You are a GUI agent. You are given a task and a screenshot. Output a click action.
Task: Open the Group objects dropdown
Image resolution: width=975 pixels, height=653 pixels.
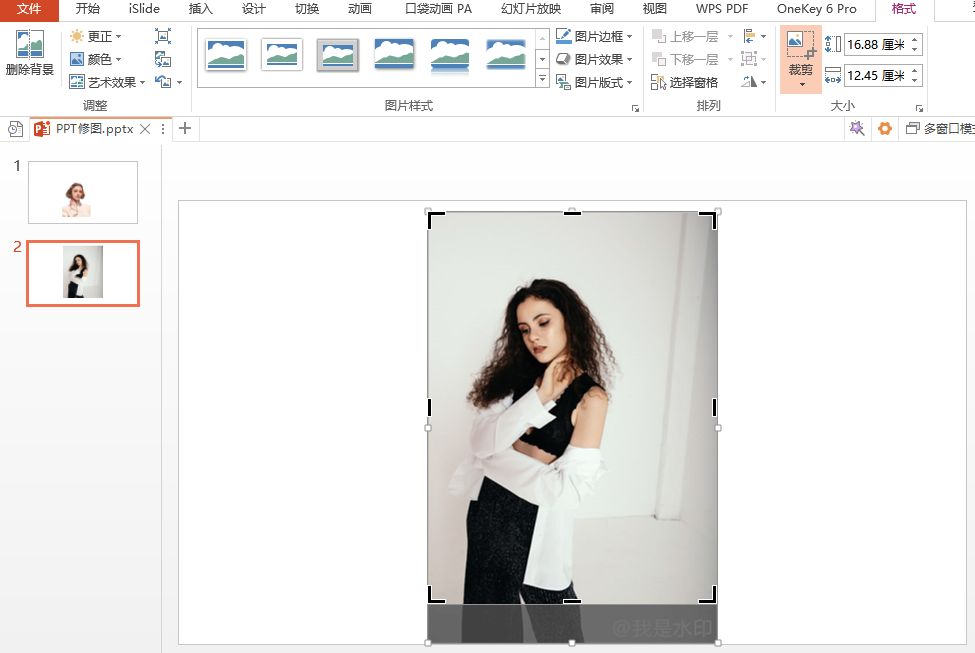[x=754, y=59]
